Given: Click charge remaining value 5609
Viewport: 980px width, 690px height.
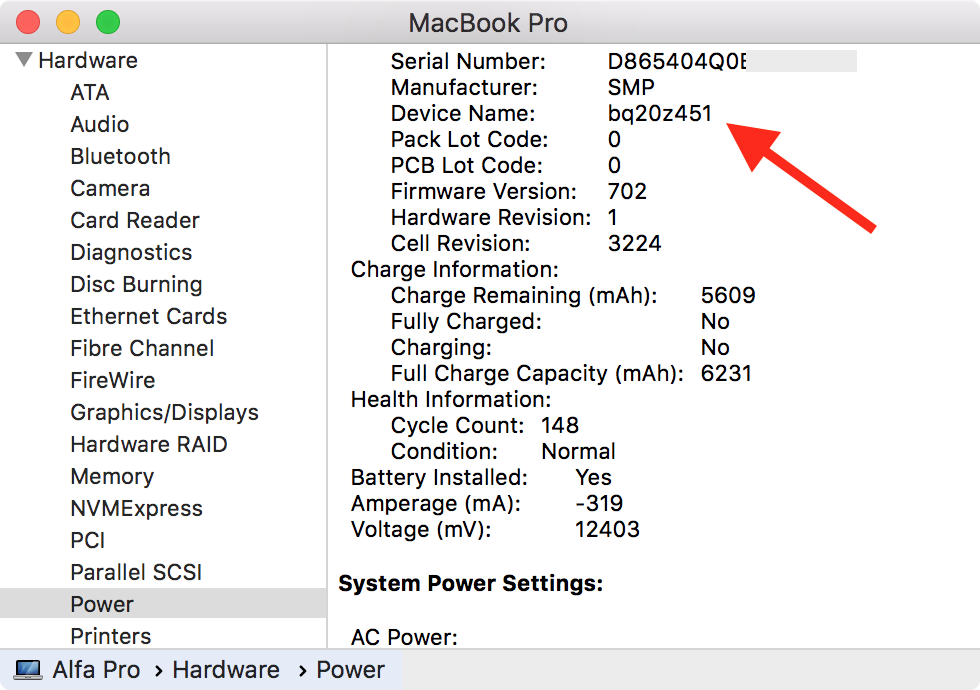Looking at the screenshot, I should (x=728, y=296).
